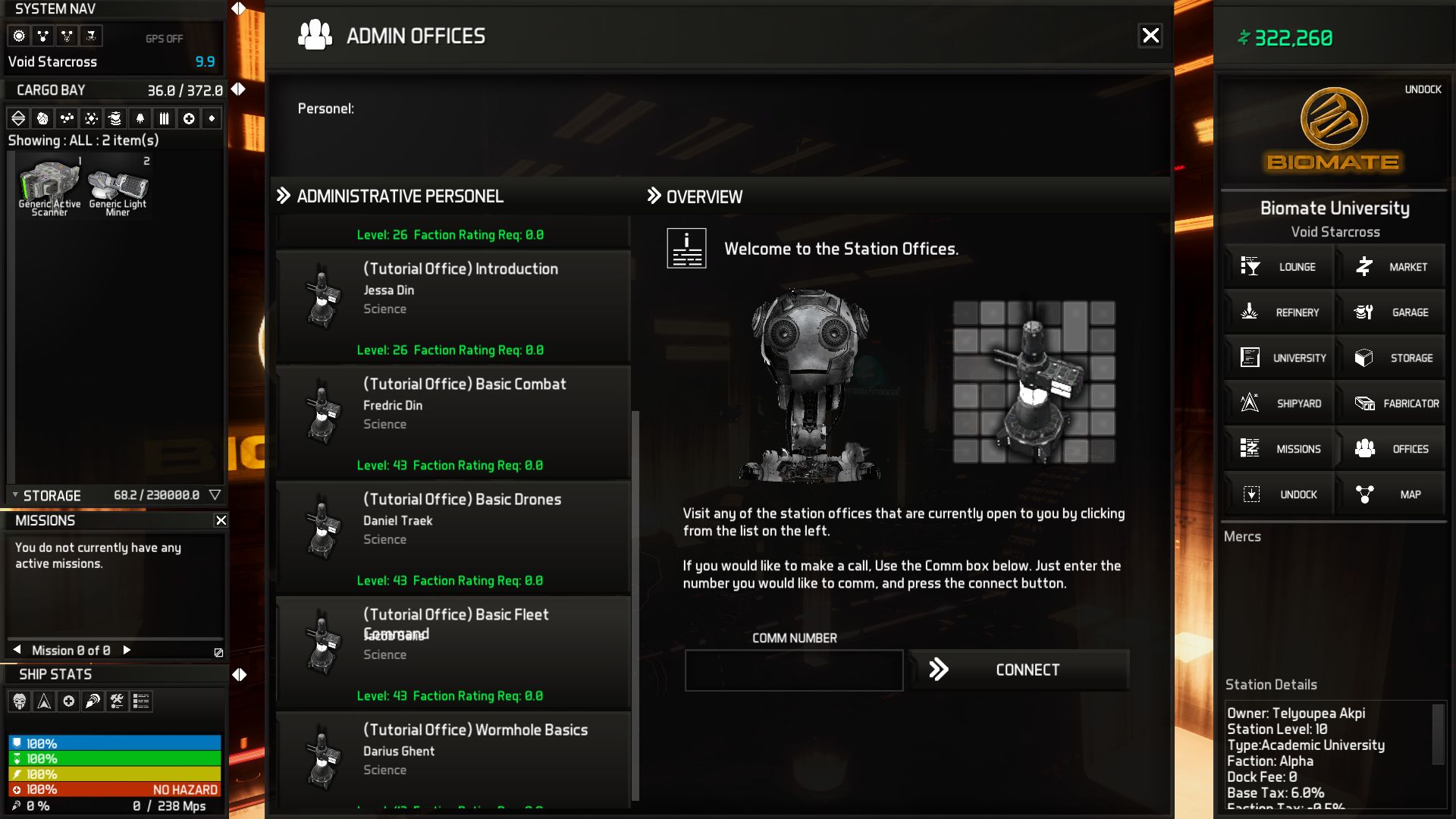This screenshot has height=819, width=1456.
Task: Collapse the Cargo Bay panel with diamond toggle
Action: (238, 89)
